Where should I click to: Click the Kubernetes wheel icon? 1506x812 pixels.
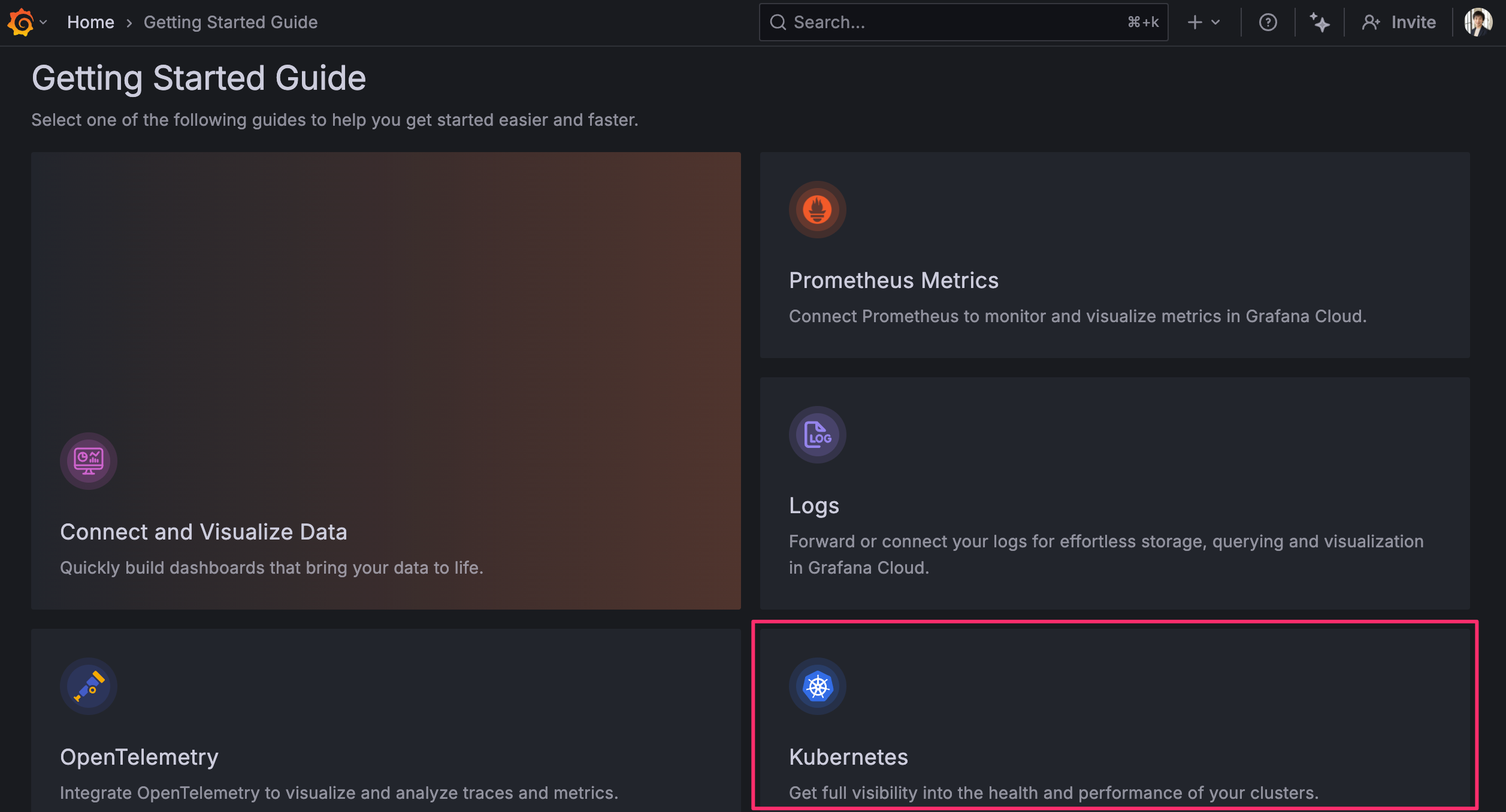[817, 686]
